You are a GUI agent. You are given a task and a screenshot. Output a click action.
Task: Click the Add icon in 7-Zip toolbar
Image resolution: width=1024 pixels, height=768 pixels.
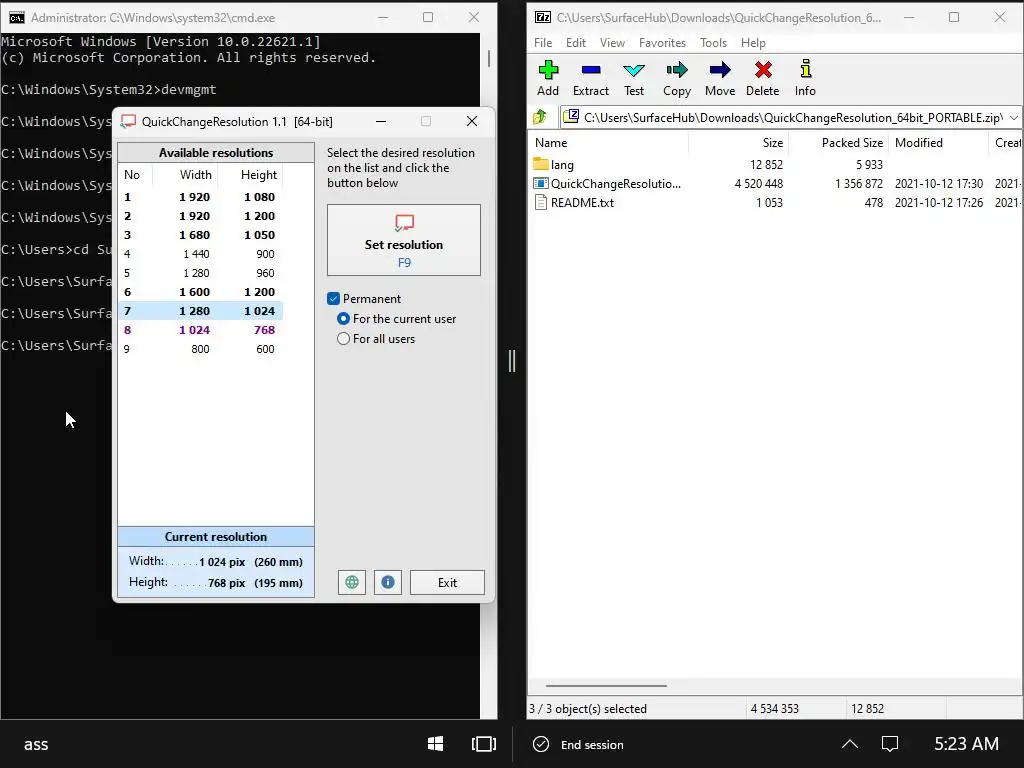tap(548, 70)
